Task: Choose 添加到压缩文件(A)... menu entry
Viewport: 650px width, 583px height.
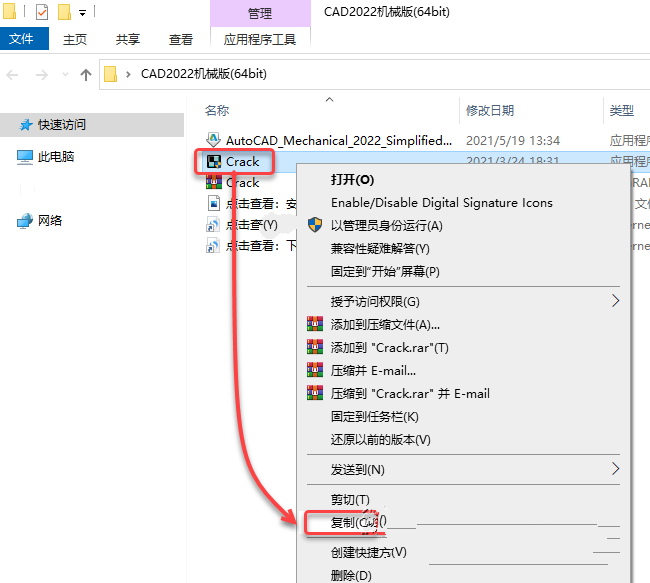Action: tap(385, 325)
